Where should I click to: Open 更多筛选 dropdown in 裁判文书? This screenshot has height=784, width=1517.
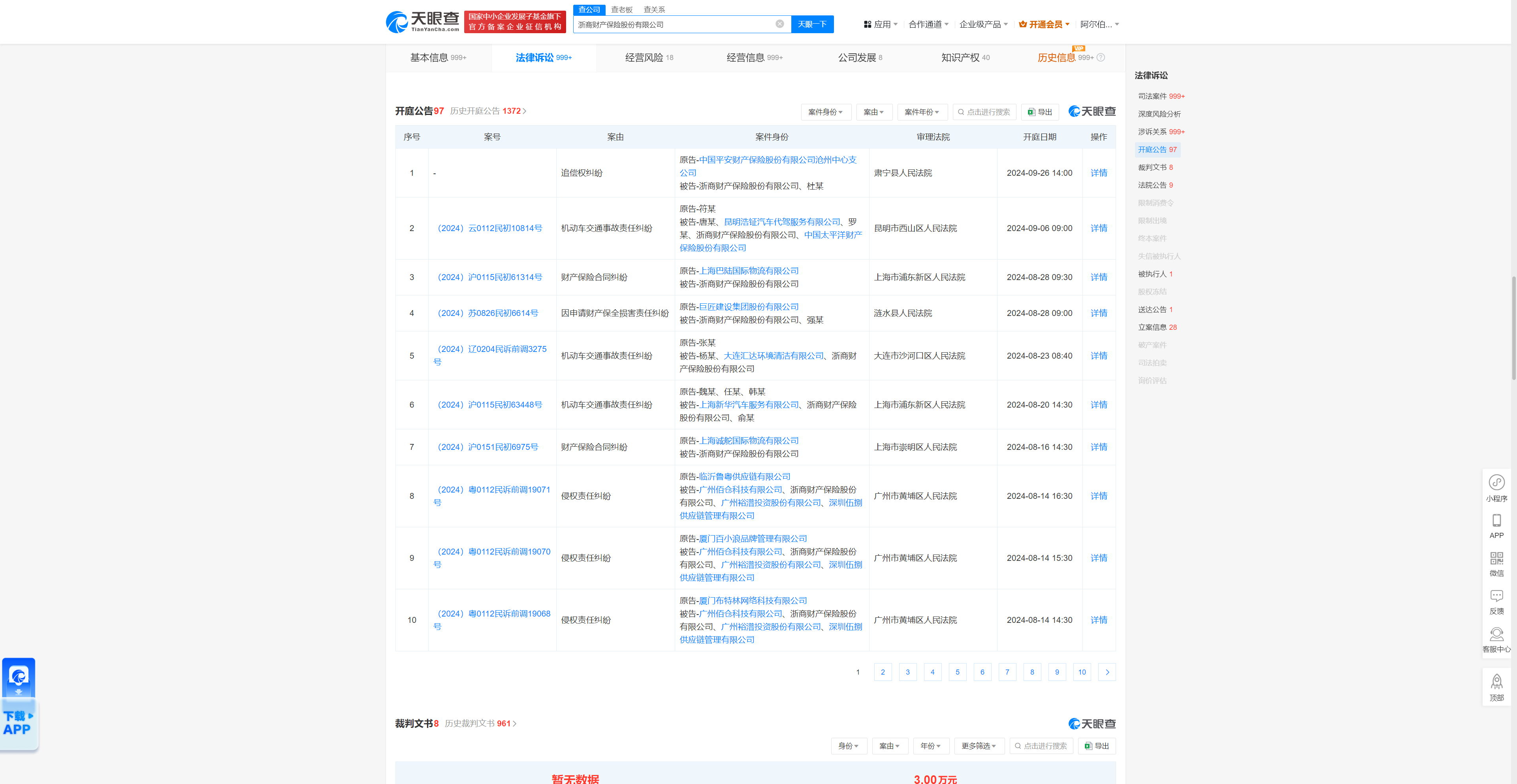(979, 746)
